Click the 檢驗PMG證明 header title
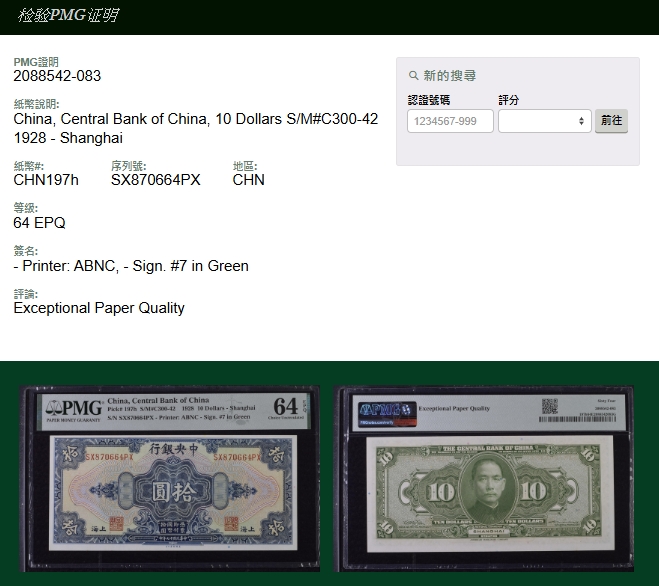Screen dimensions: 659x586 (x=68, y=16)
